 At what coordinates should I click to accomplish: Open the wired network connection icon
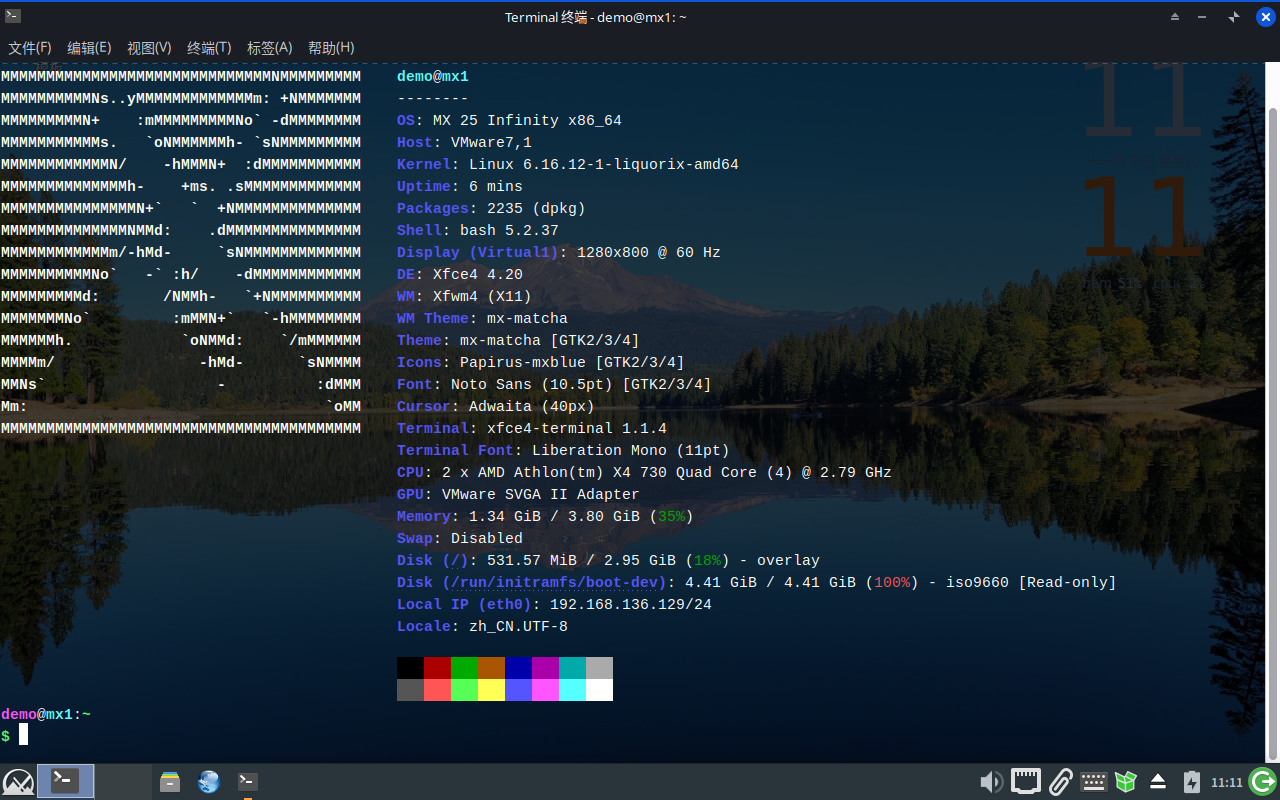coord(1026,782)
